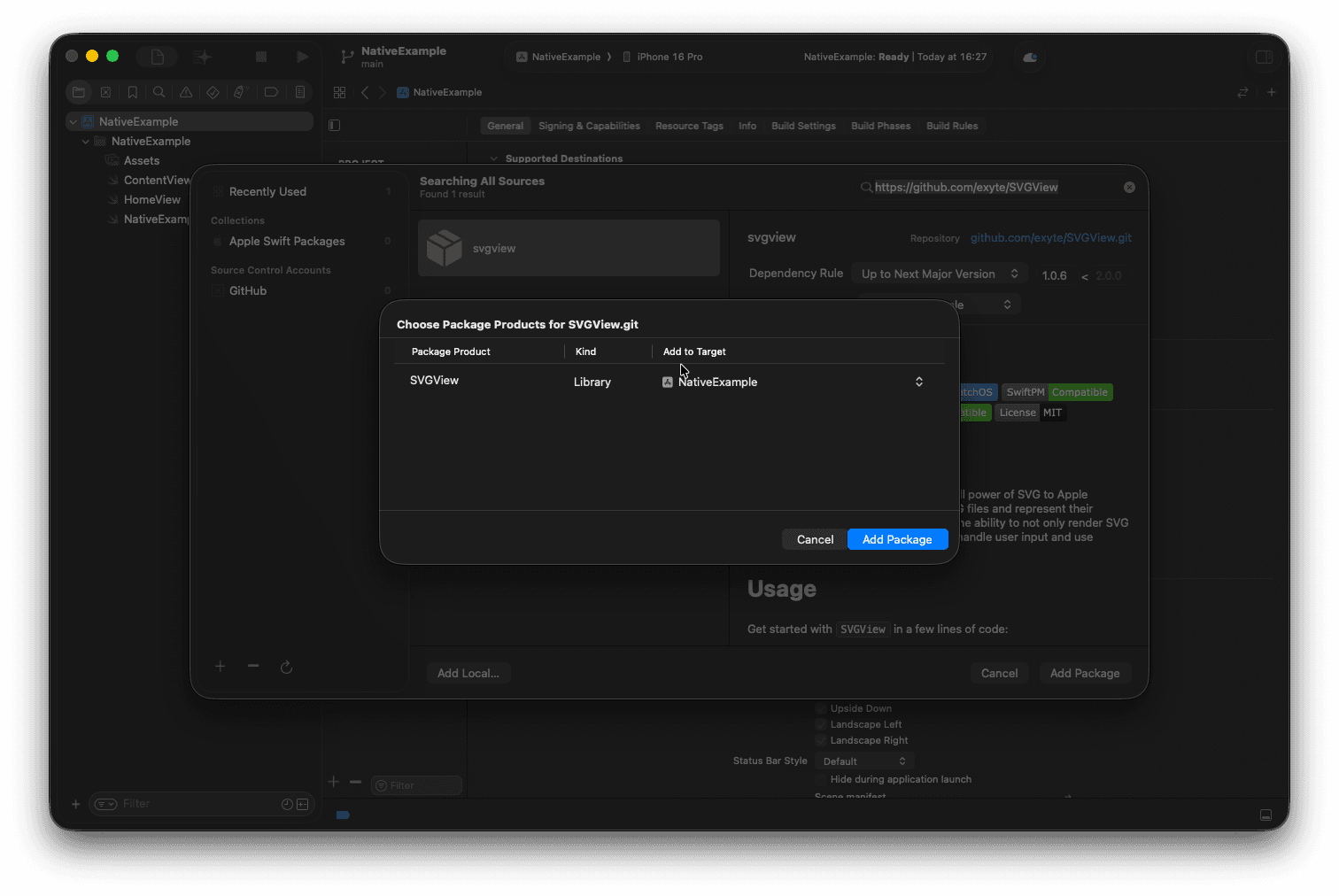
Task: Show the Bookmark navigator
Action: click(132, 92)
